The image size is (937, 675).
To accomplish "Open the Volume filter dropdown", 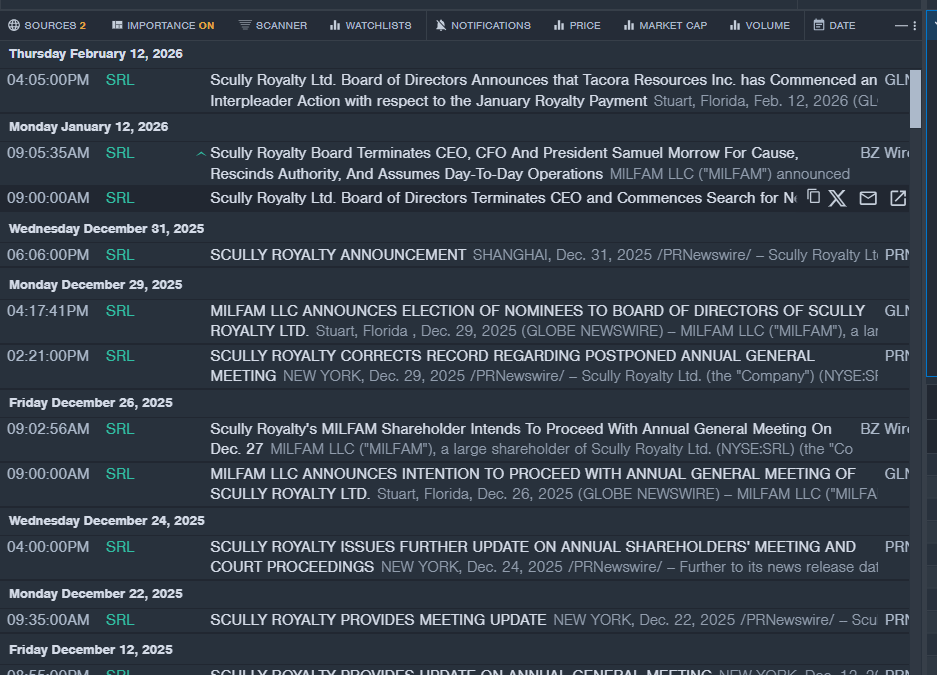I will tap(759, 25).
